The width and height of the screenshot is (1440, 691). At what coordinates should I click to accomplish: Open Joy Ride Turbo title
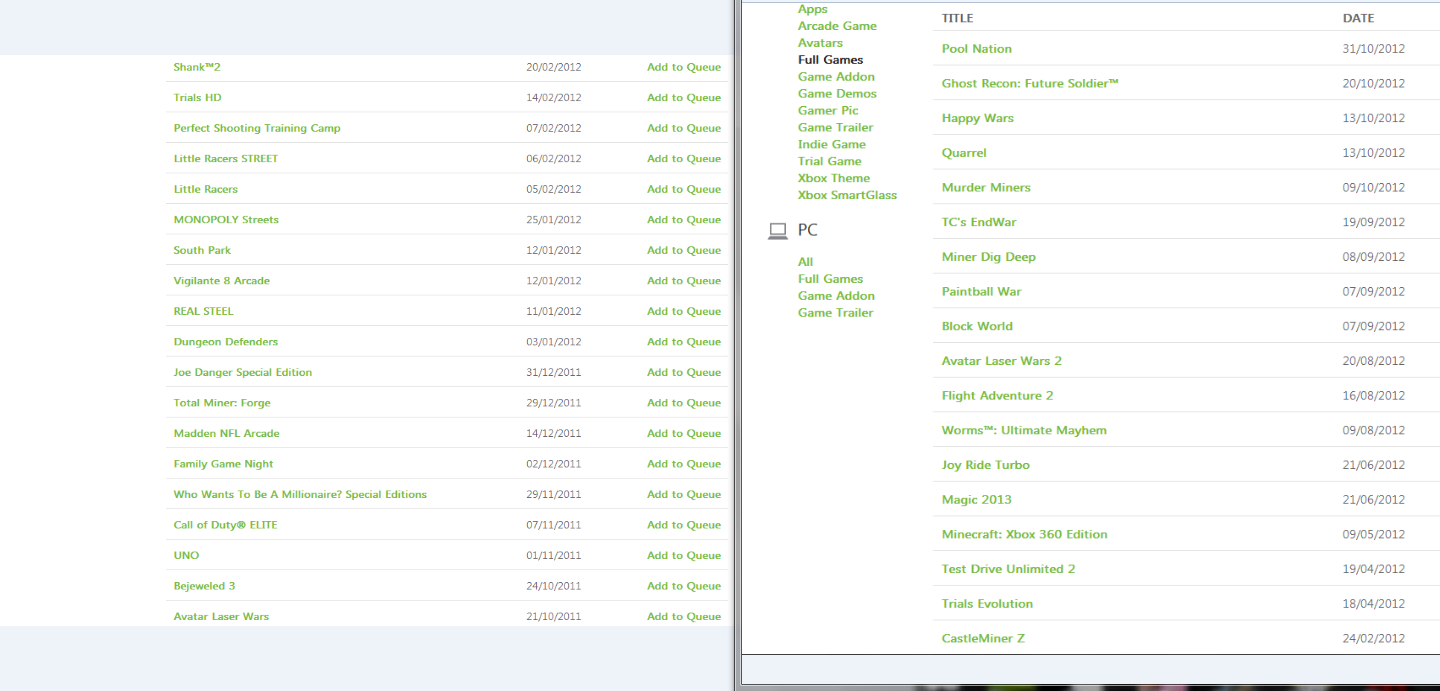985,465
